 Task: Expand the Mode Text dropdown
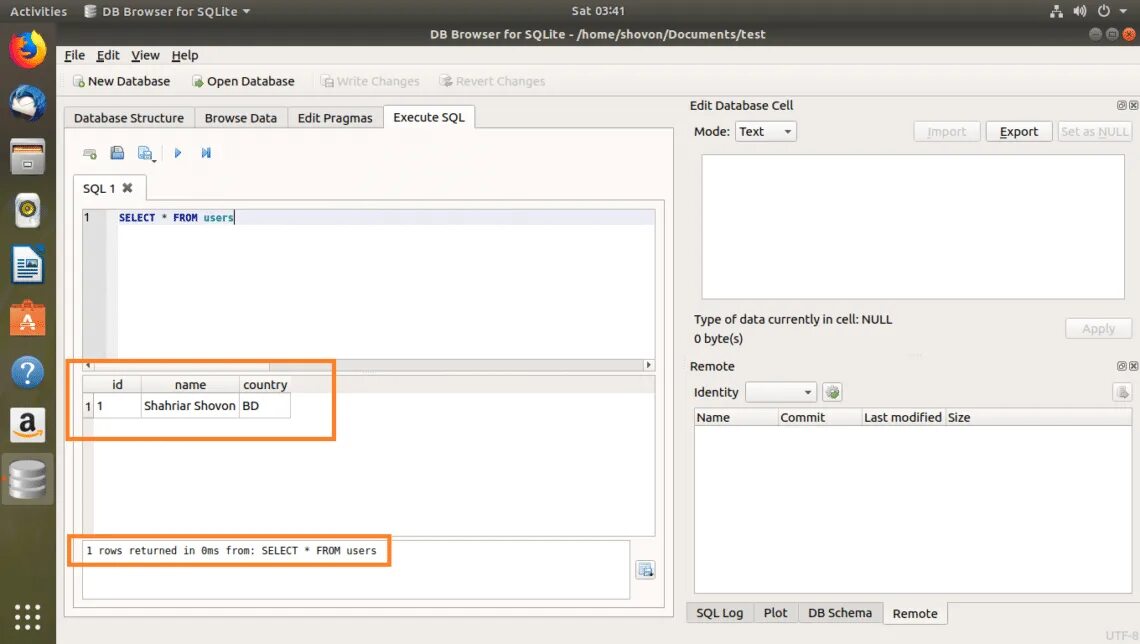coord(766,132)
